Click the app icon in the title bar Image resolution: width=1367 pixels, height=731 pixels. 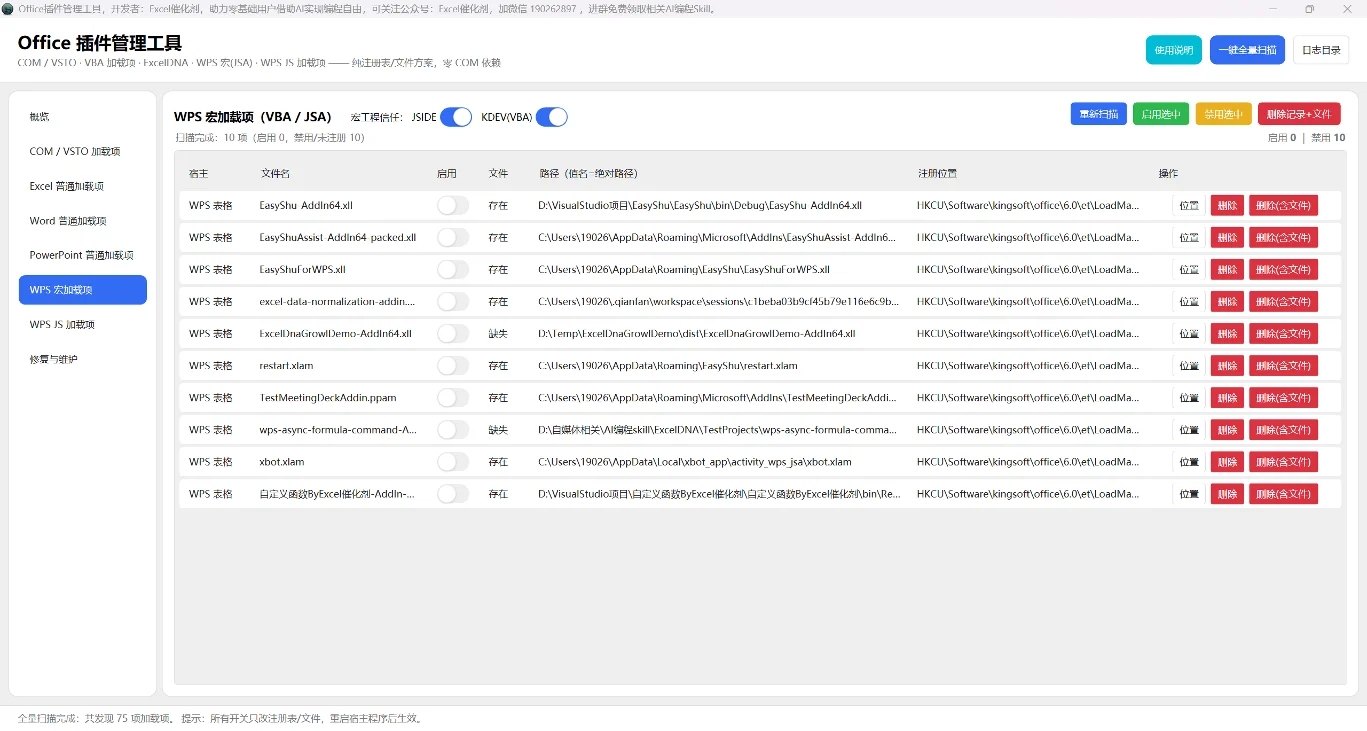coord(8,8)
